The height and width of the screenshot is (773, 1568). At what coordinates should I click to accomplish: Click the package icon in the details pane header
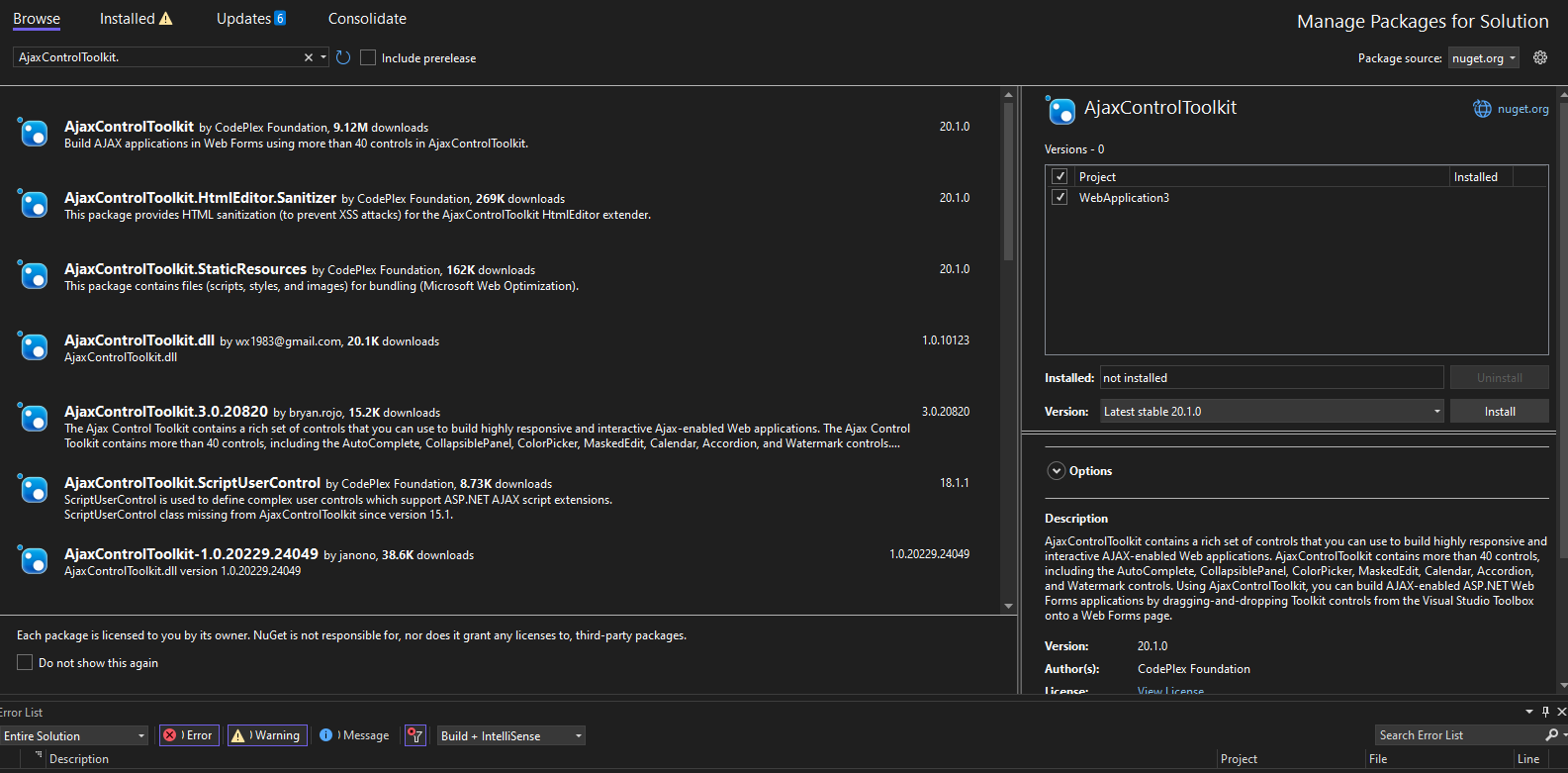coord(1061,110)
